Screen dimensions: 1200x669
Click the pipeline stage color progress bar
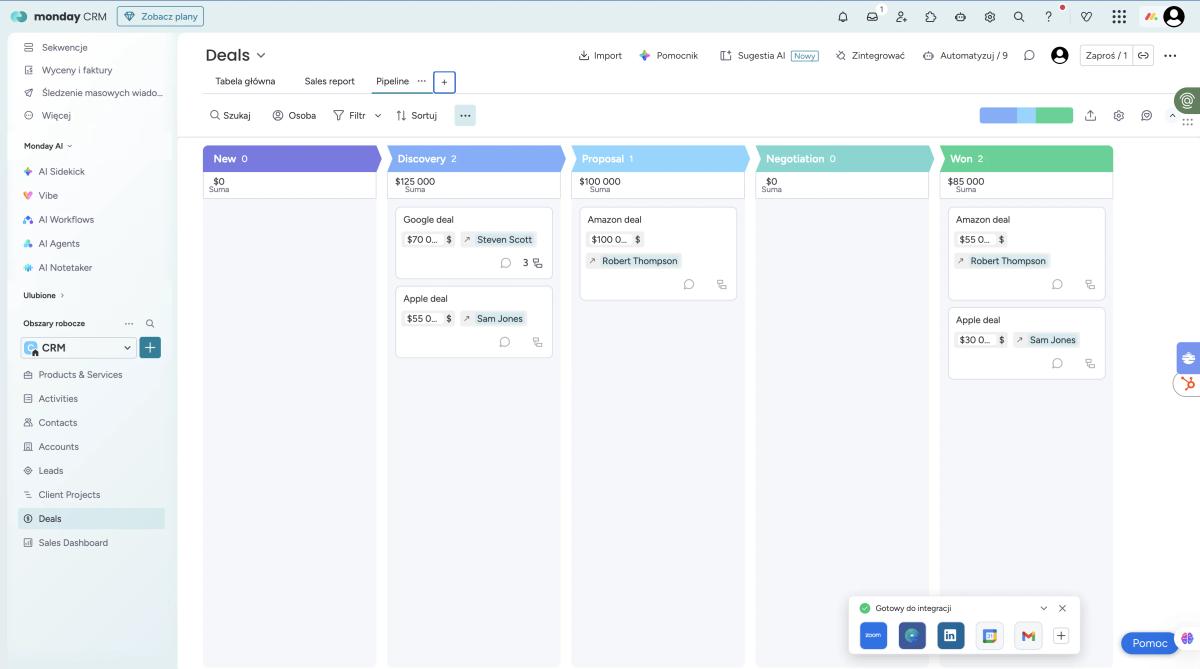1026,115
